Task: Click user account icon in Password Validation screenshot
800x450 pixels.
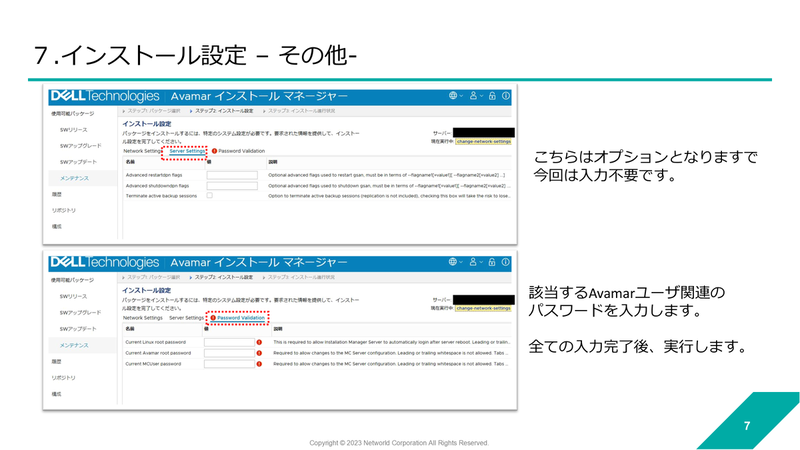Action: (x=472, y=262)
